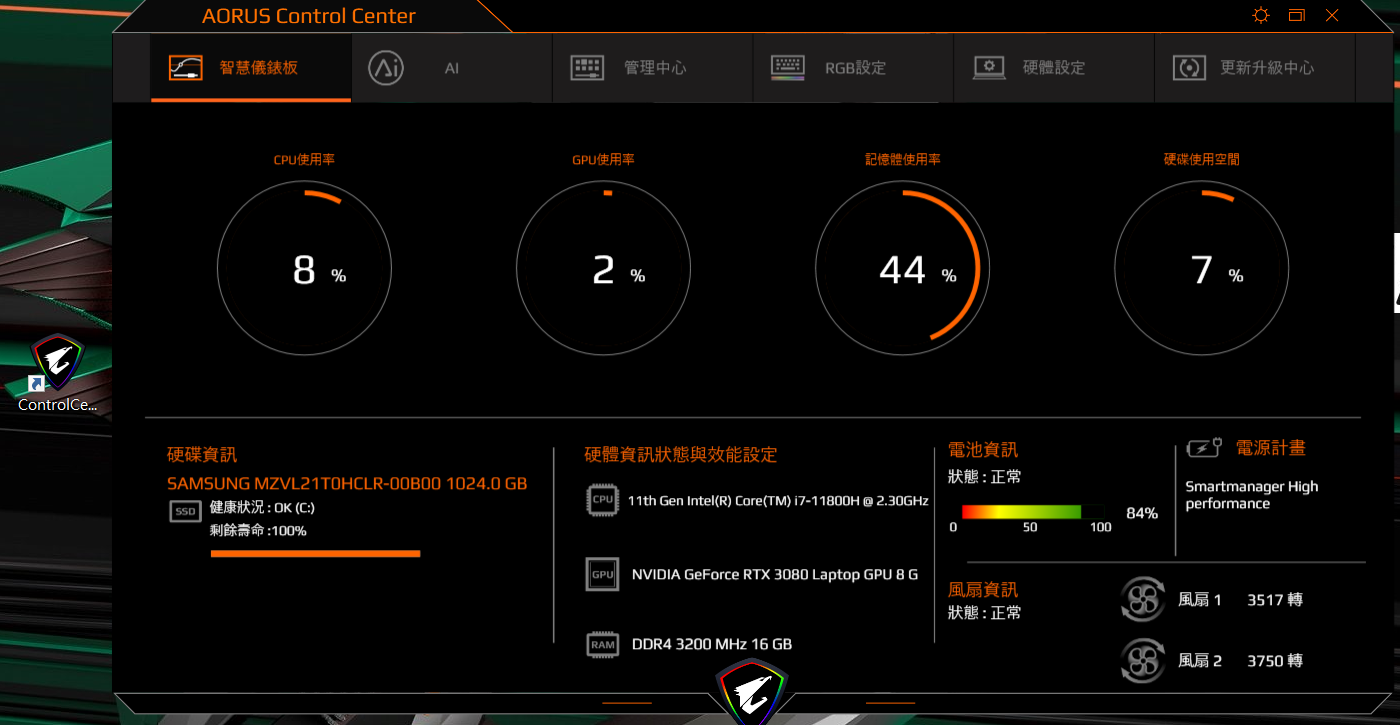Click the laptop gear icon in 硬體設定
The image size is (1400, 725).
[989, 68]
